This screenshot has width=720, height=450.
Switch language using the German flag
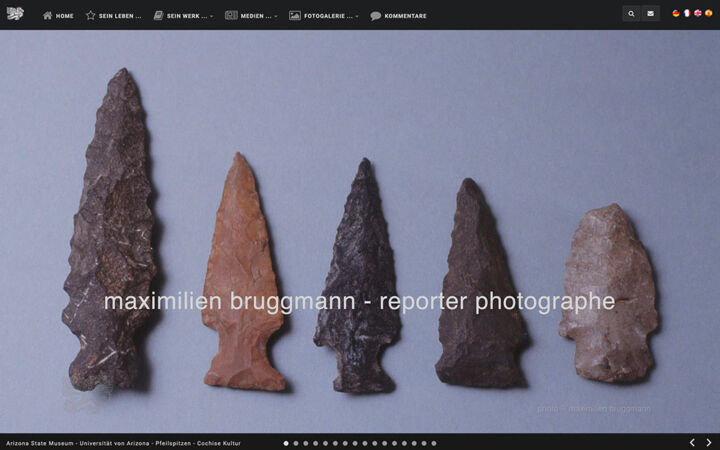[x=676, y=14]
